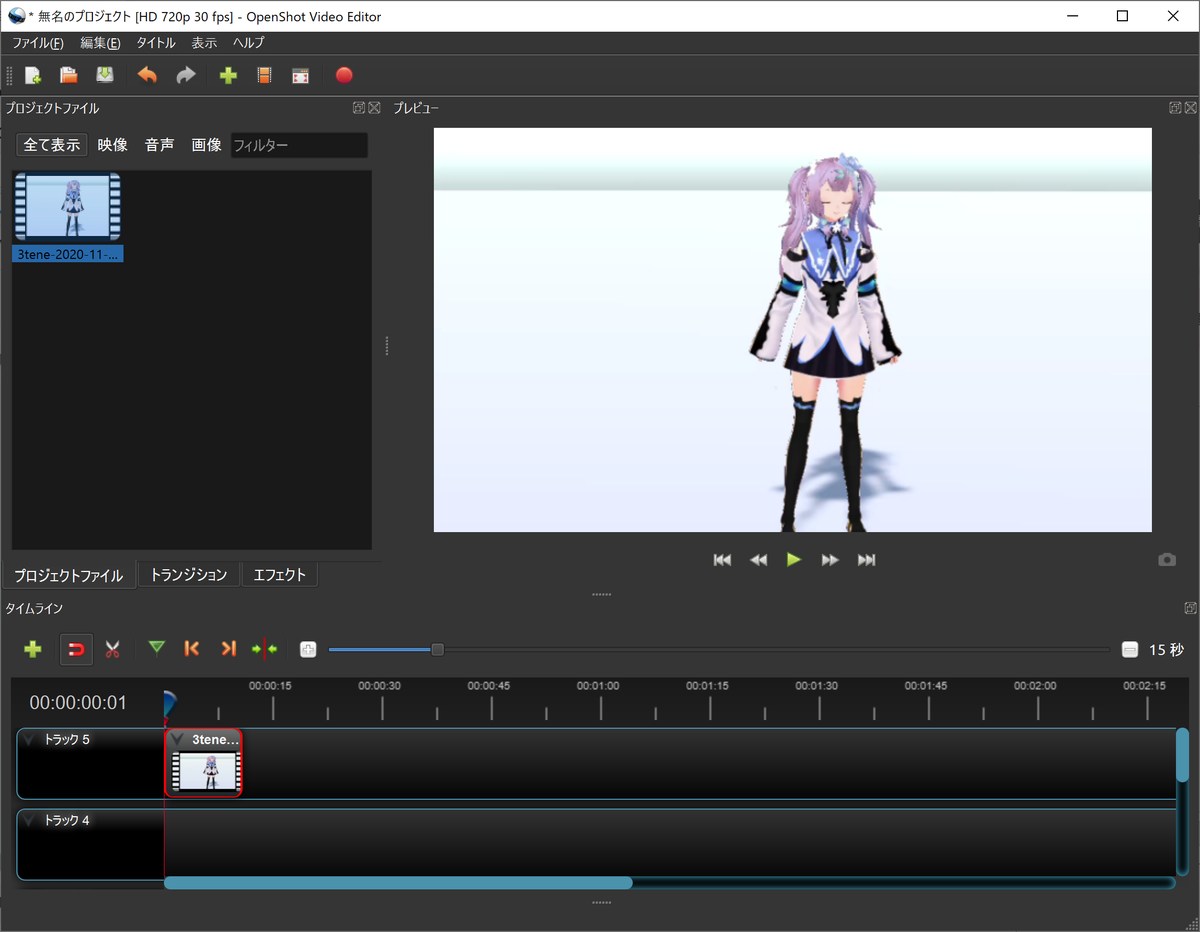
Task: Filter project files by 画像
Action: pyautogui.click(x=207, y=145)
